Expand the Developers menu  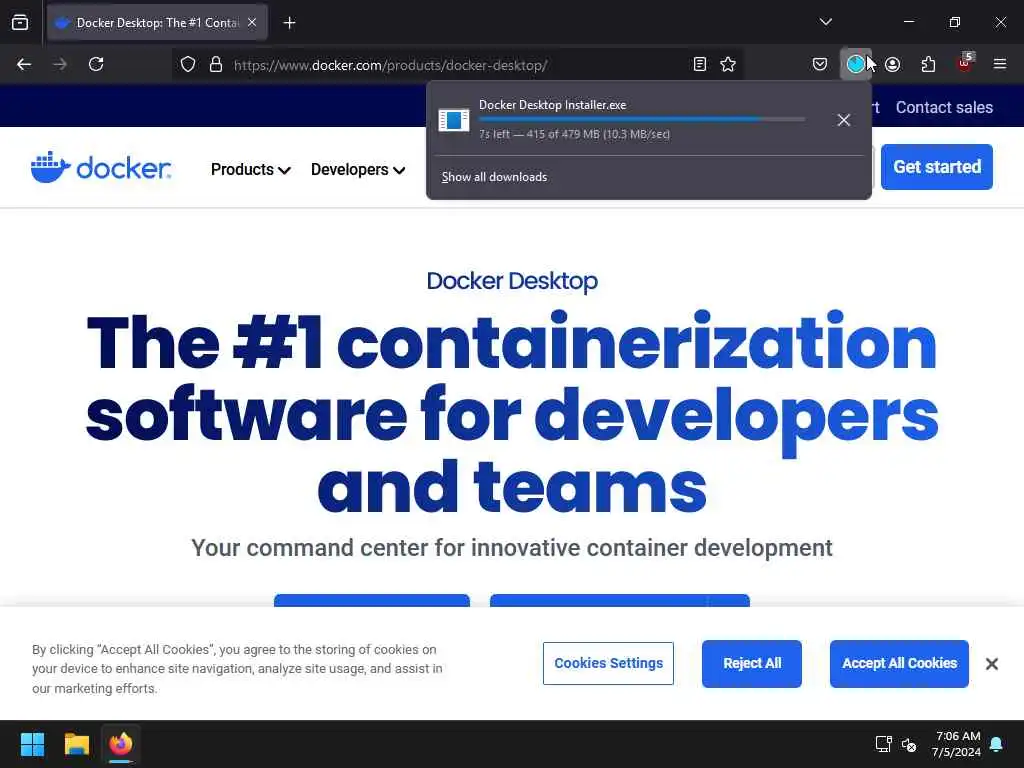tap(358, 170)
